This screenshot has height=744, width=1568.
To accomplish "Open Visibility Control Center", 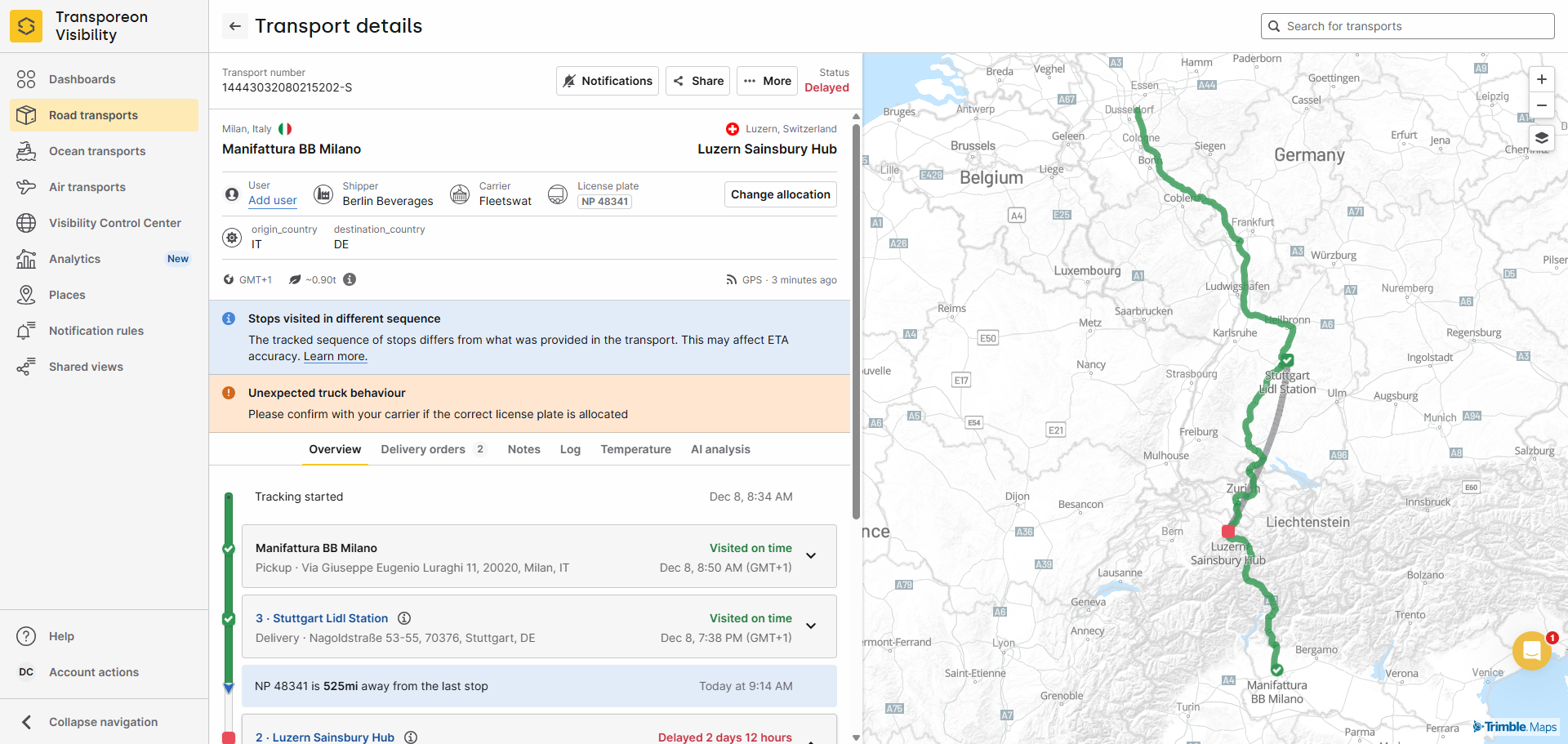I will 104,223.
